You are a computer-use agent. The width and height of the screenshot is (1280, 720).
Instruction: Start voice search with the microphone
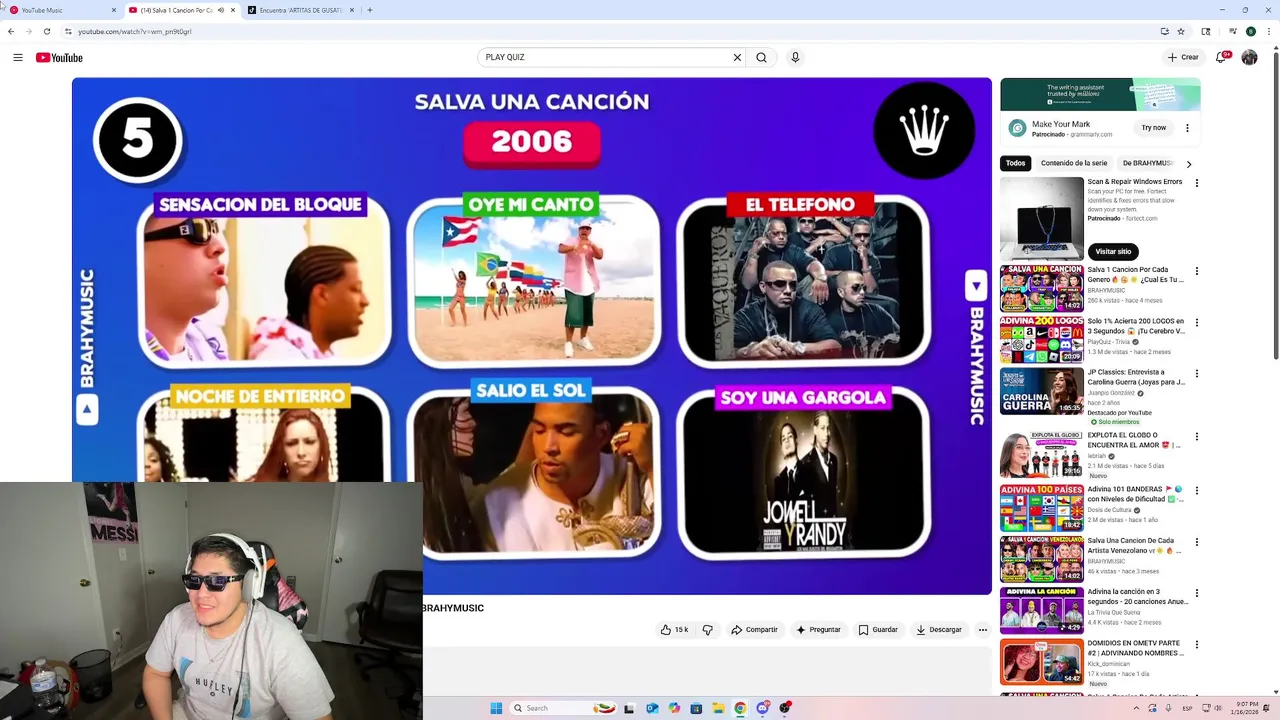(795, 57)
